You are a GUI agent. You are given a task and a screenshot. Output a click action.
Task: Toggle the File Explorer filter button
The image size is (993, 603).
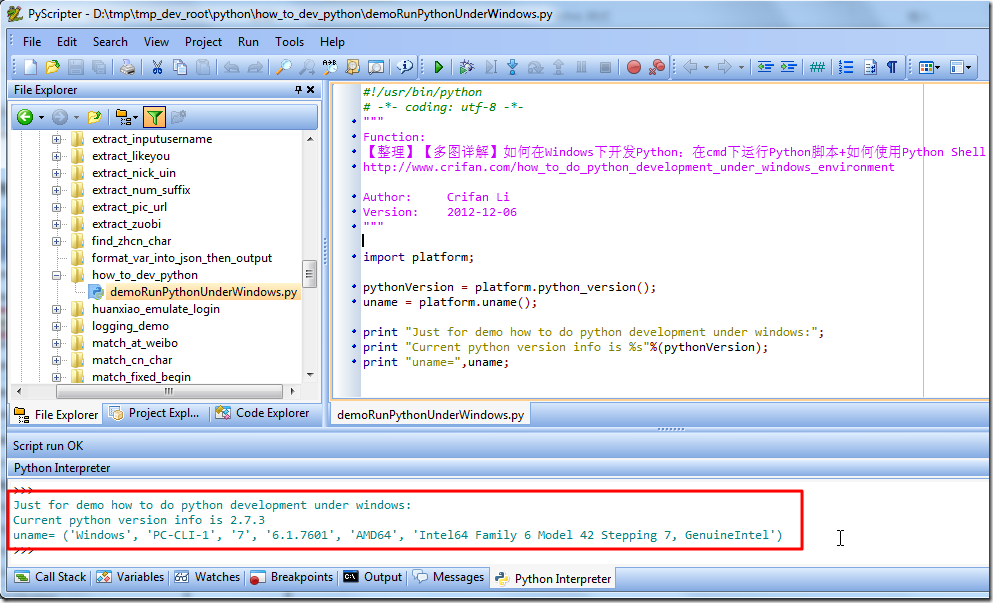coord(154,117)
